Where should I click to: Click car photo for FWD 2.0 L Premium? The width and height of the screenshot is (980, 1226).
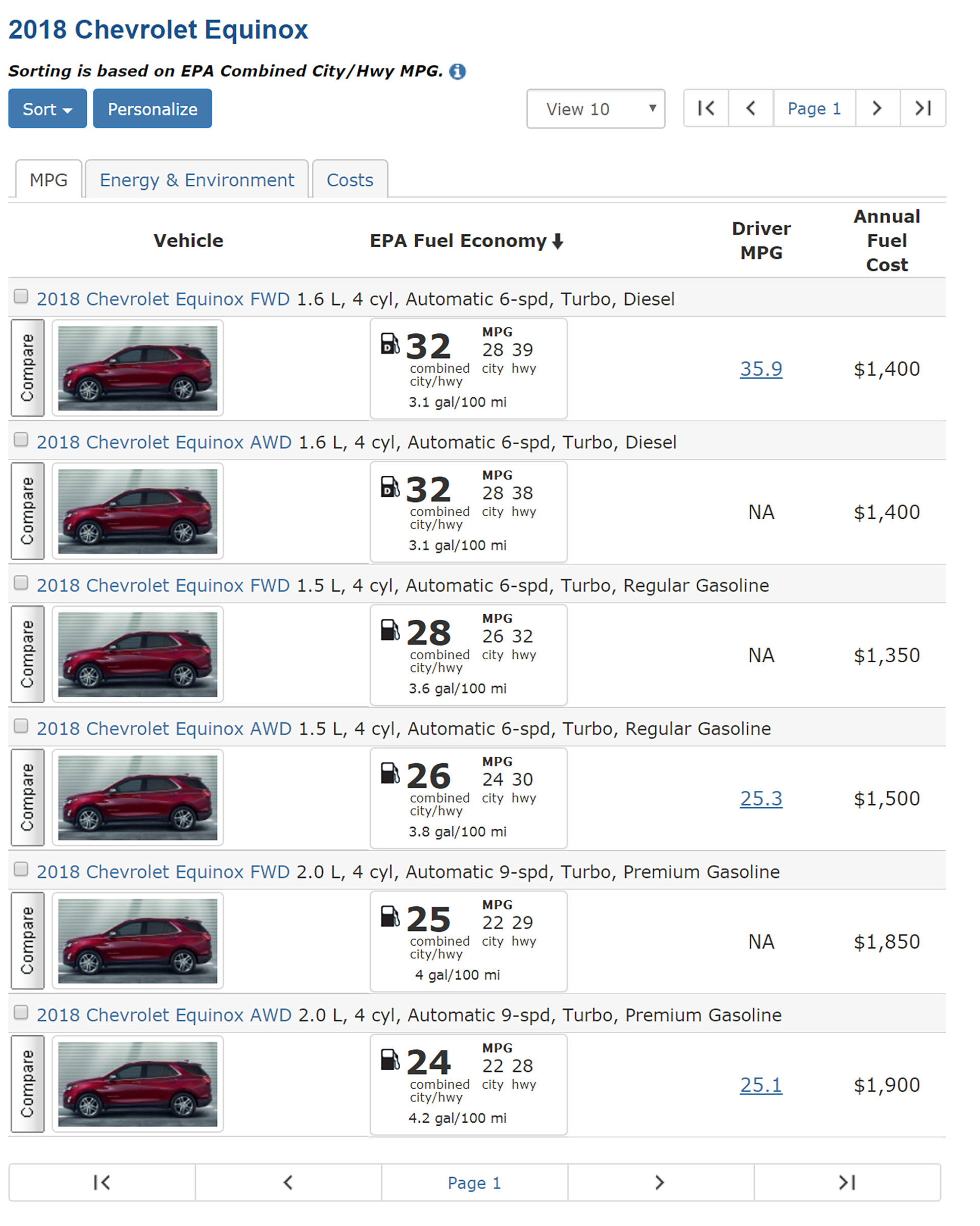(138, 941)
